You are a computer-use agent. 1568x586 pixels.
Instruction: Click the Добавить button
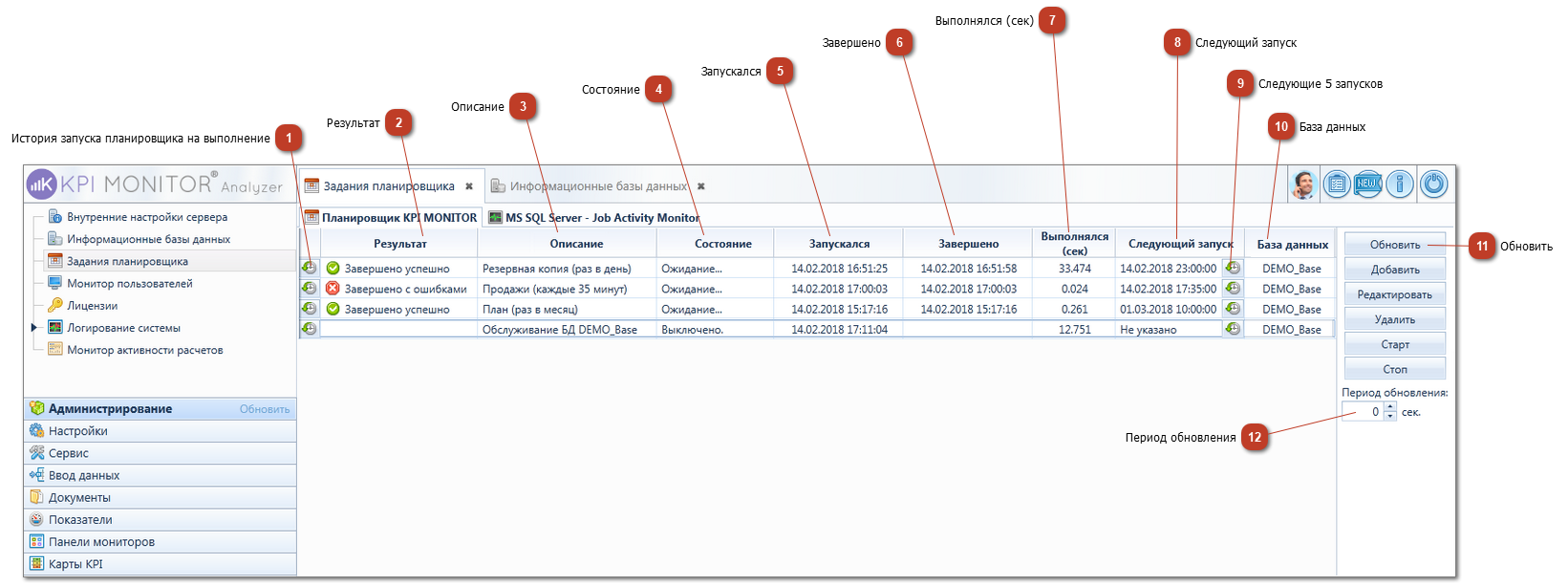(x=1395, y=270)
